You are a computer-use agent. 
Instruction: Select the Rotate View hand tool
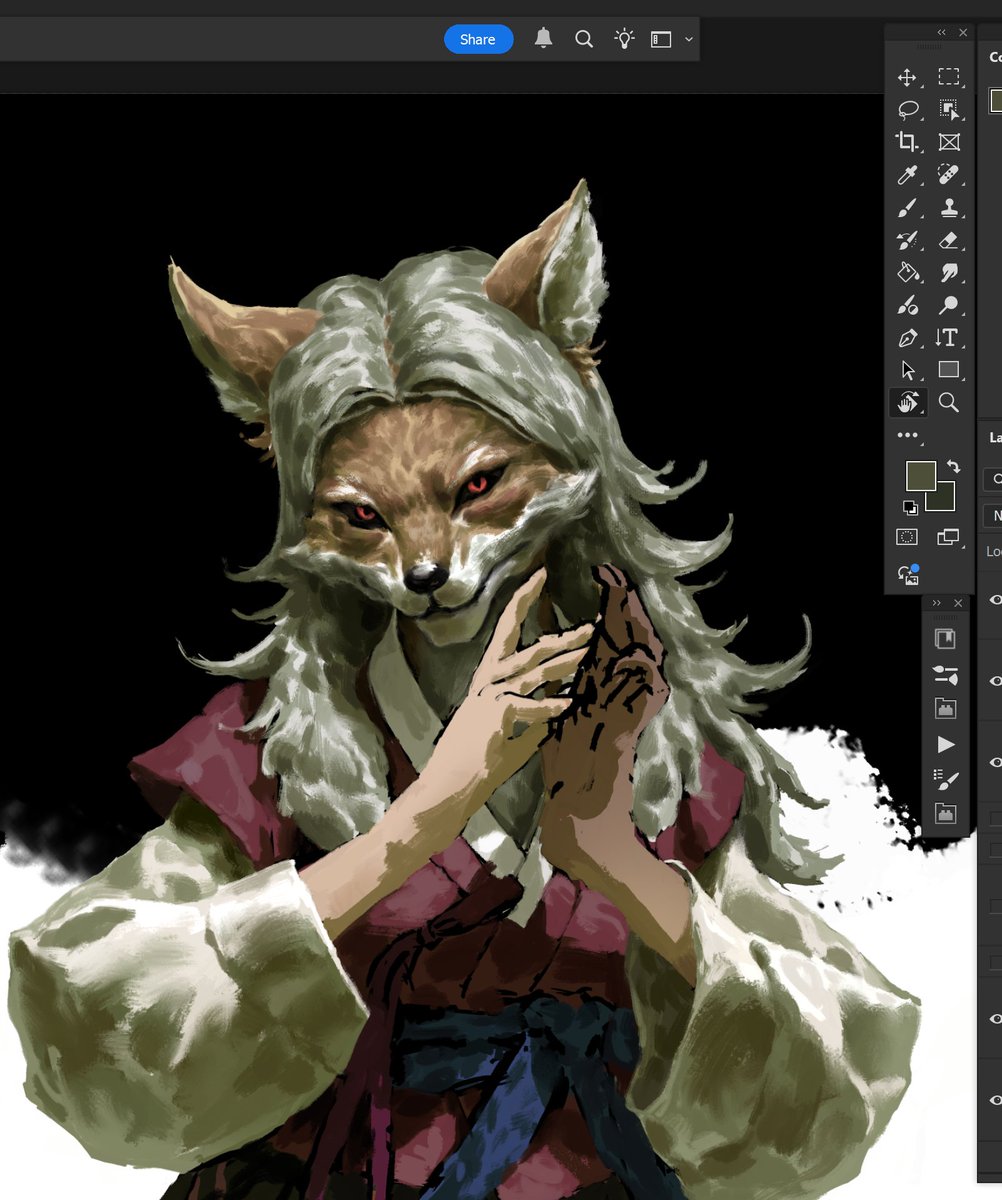point(907,403)
